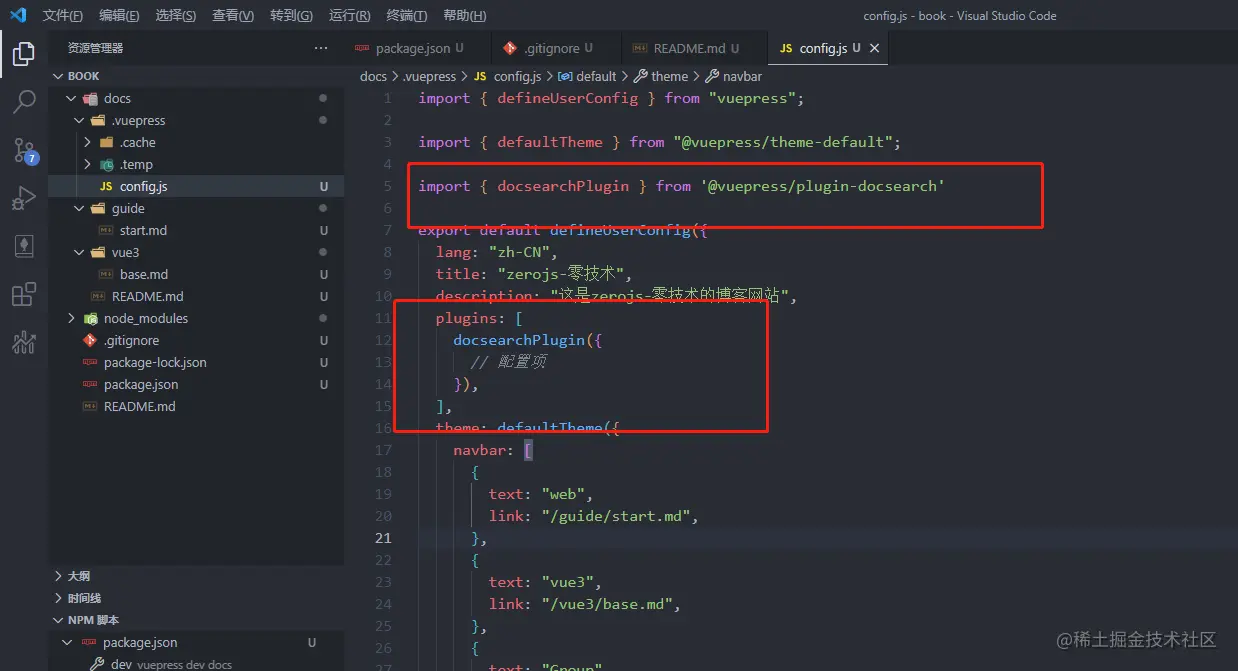
Task: Click "/guide/start.md" link string
Action: (619, 516)
